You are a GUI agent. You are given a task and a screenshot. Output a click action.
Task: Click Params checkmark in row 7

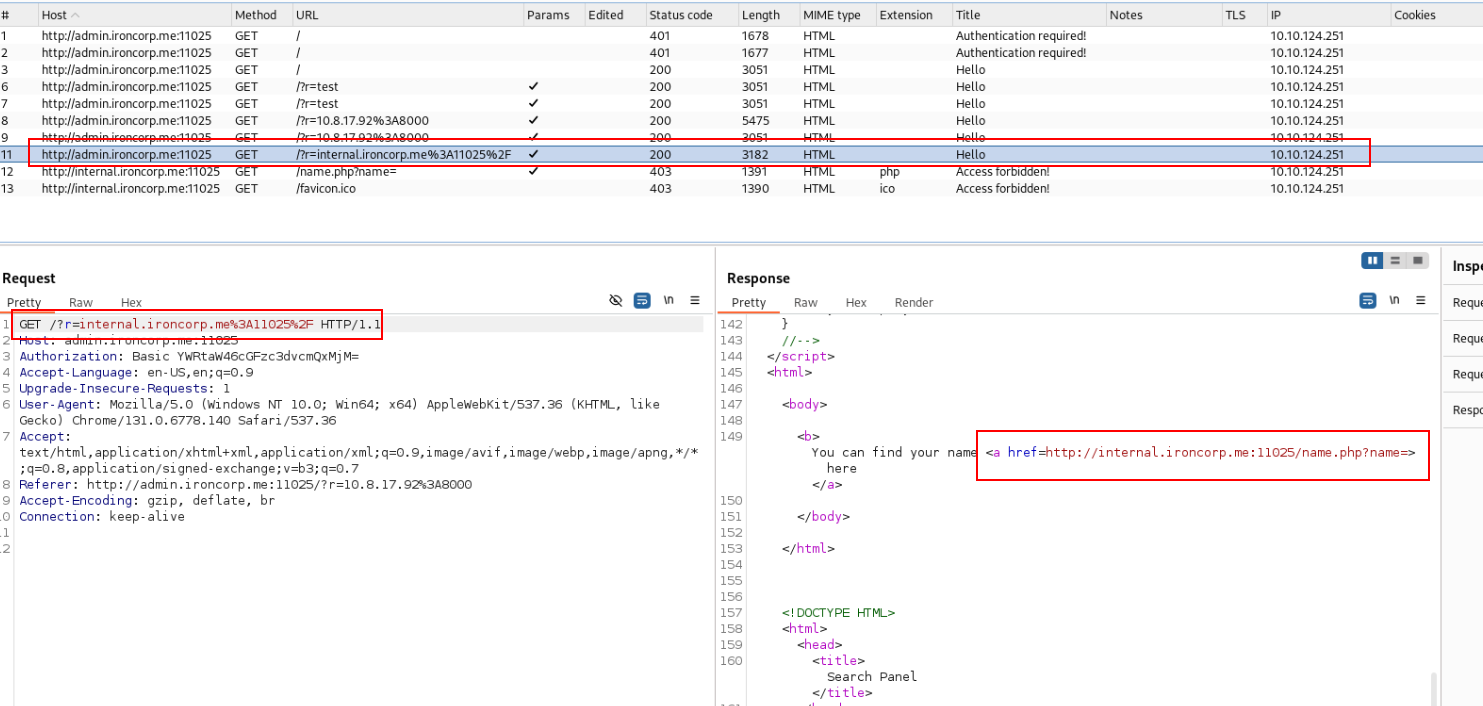[x=533, y=103]
